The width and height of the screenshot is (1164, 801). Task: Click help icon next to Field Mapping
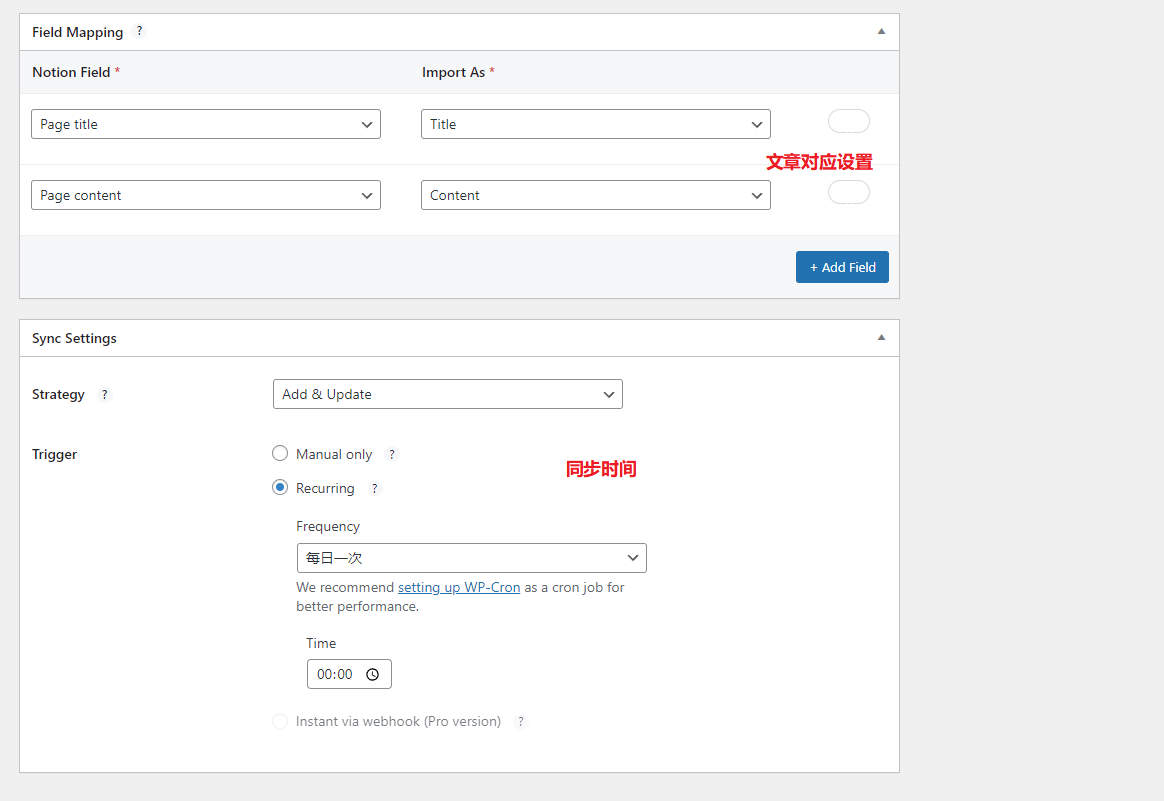[x=139, y=31]
